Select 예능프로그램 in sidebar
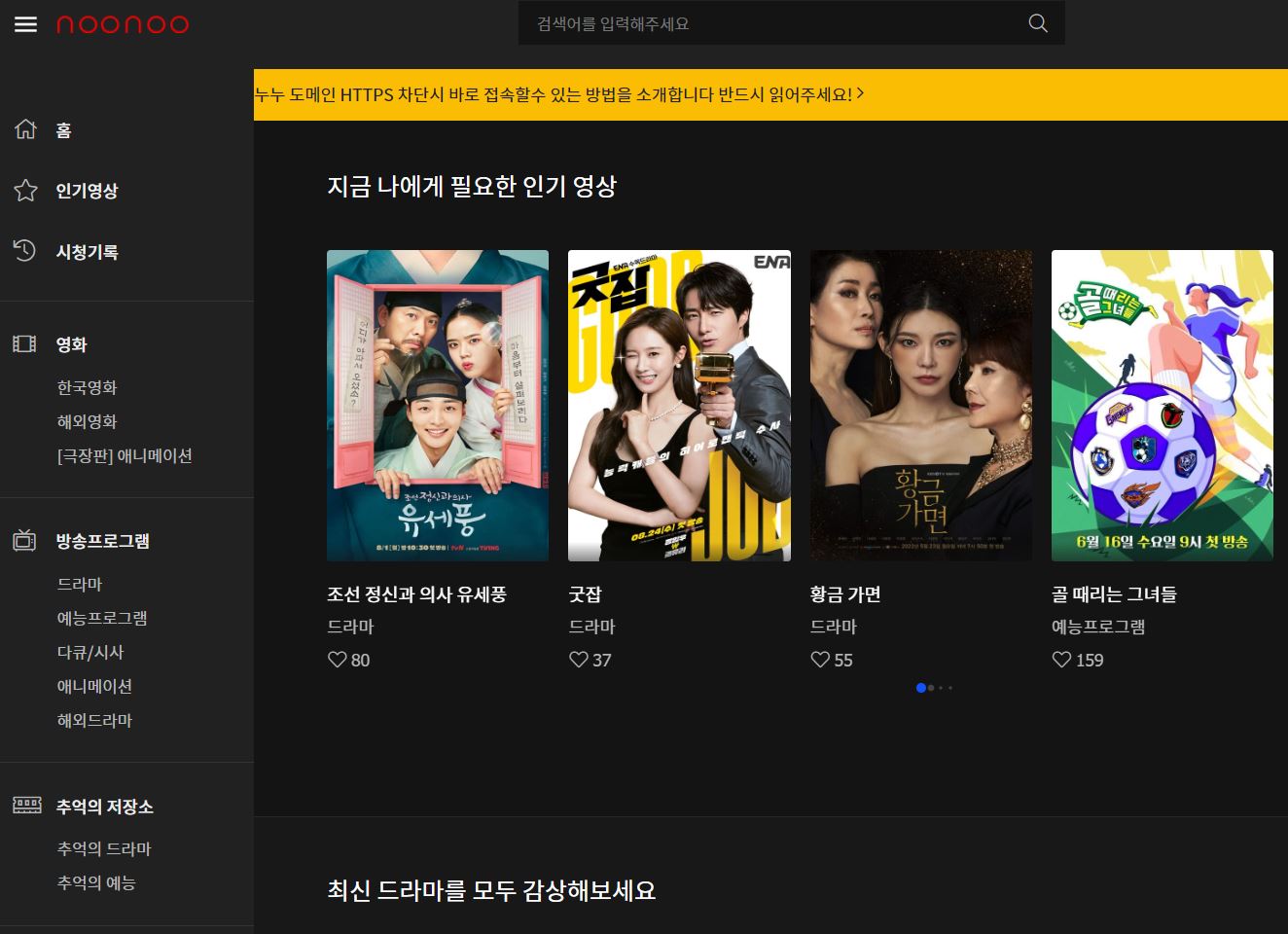 click(x=102, y=618)
